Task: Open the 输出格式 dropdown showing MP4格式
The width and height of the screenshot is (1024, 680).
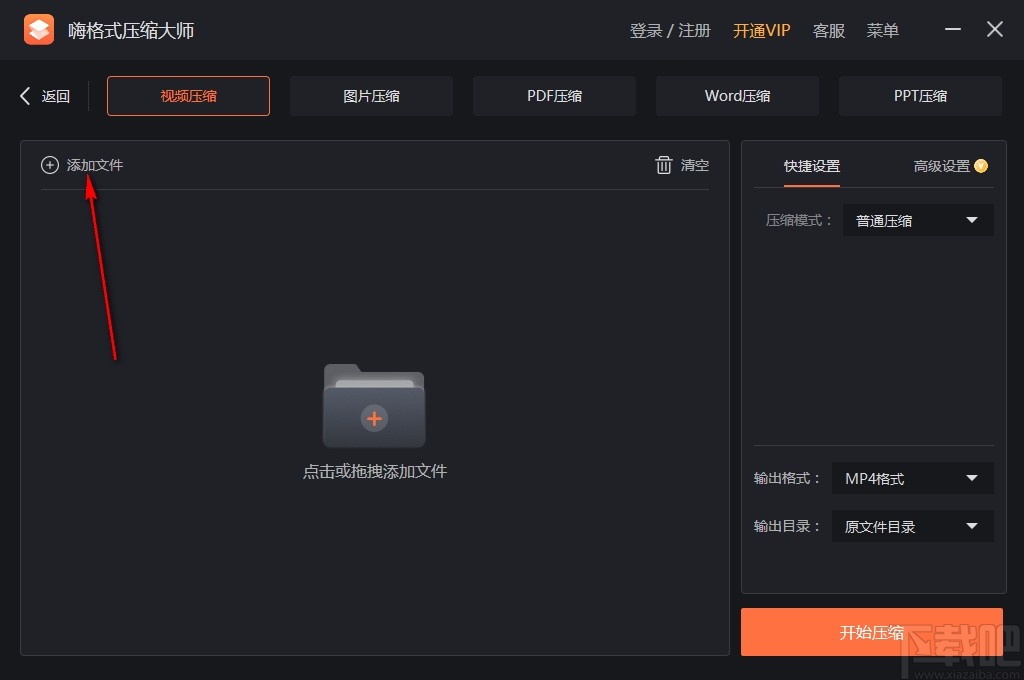Action: click(x=911, y=478)
